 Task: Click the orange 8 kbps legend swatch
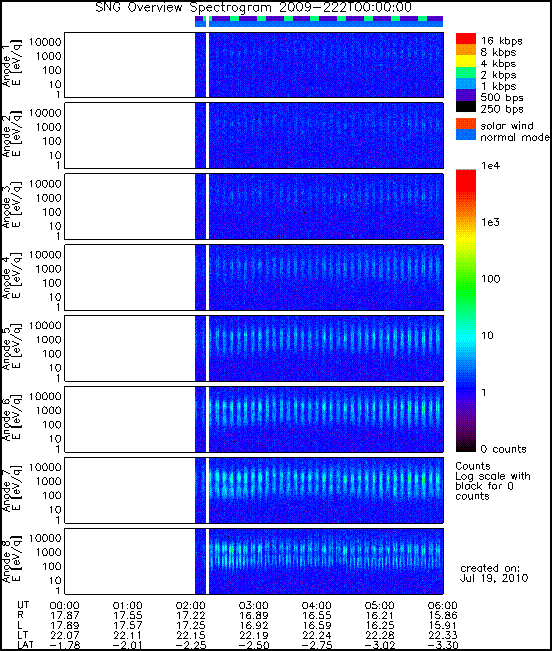point(466,50)
